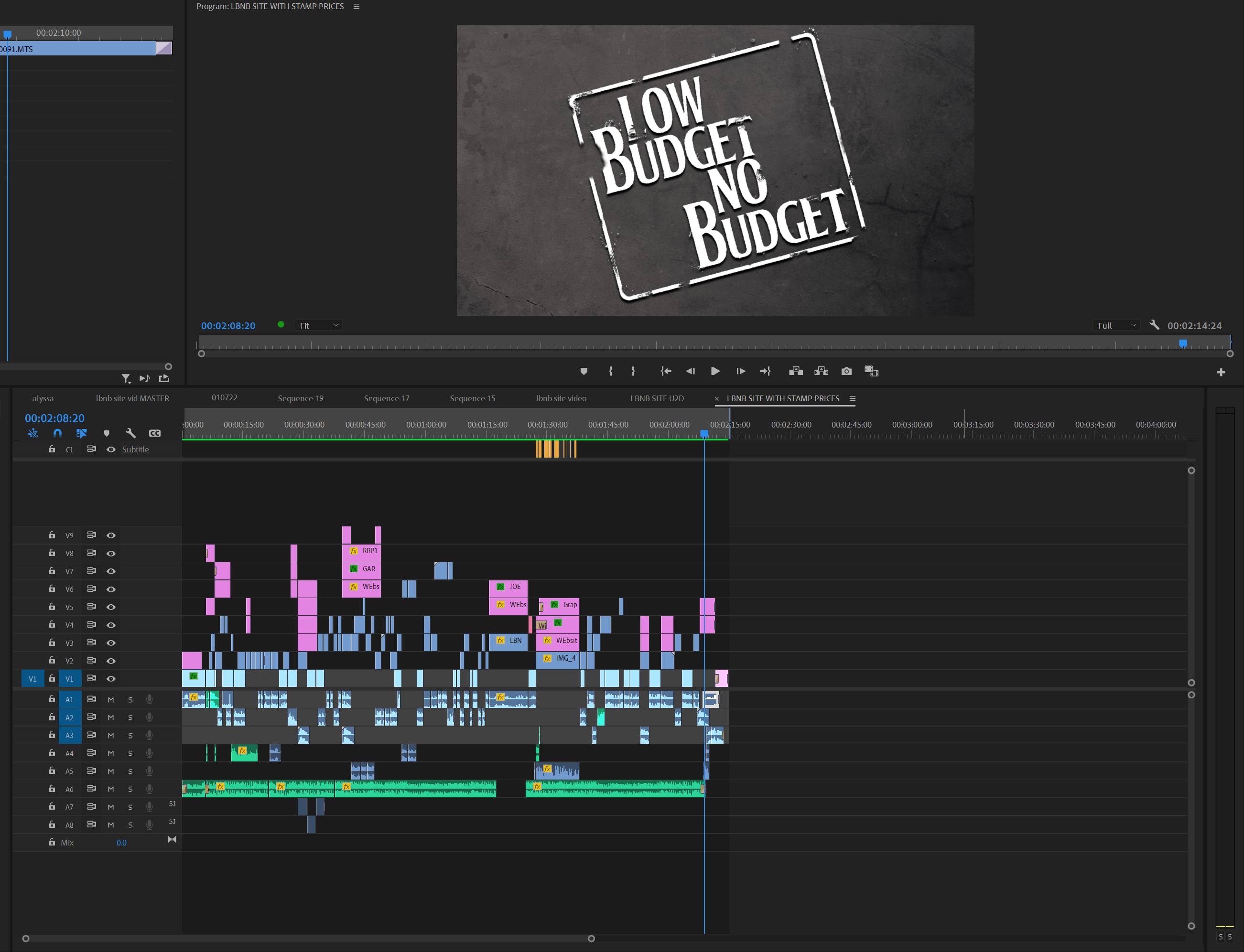
Task: Toggle Snap with the magnet icon
Action: point(57,433)
